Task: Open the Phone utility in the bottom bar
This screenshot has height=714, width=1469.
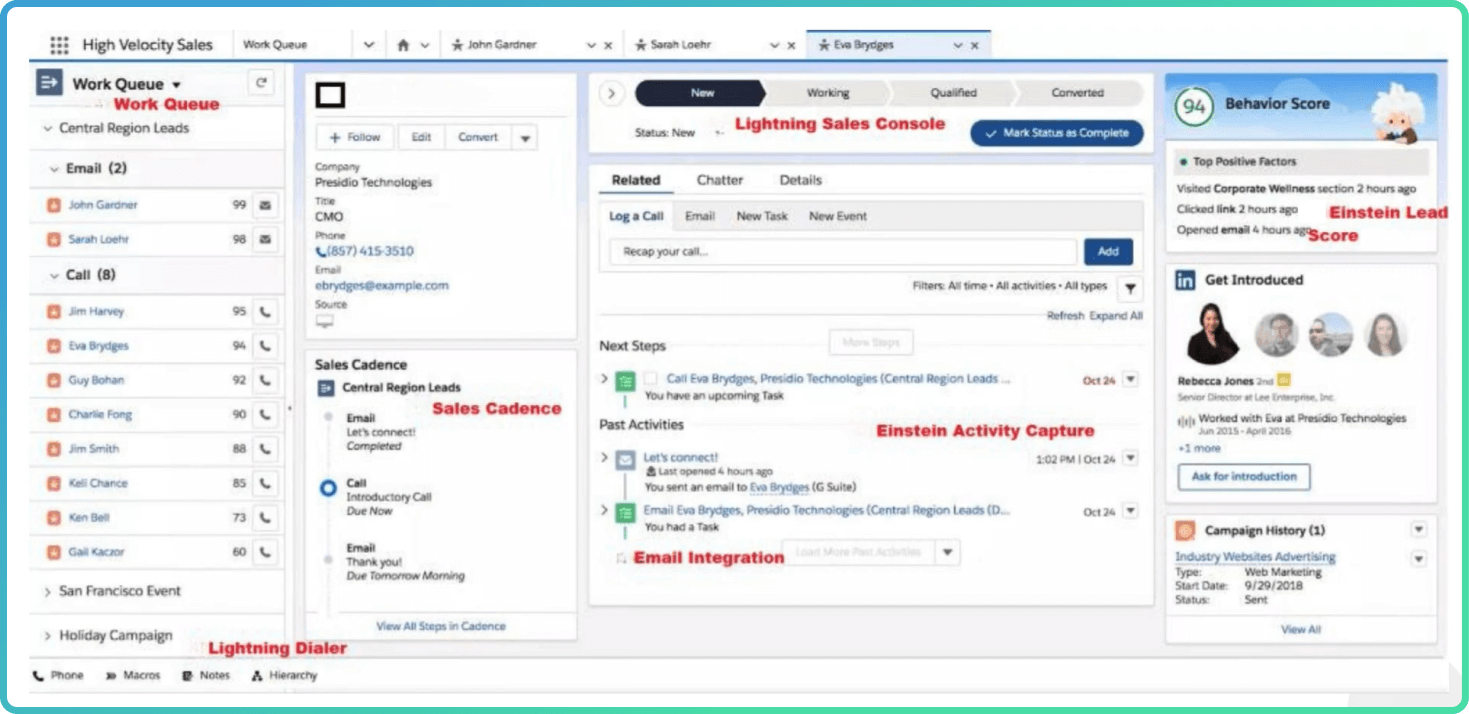Action: pyautogui.click(x=58, y=675)
